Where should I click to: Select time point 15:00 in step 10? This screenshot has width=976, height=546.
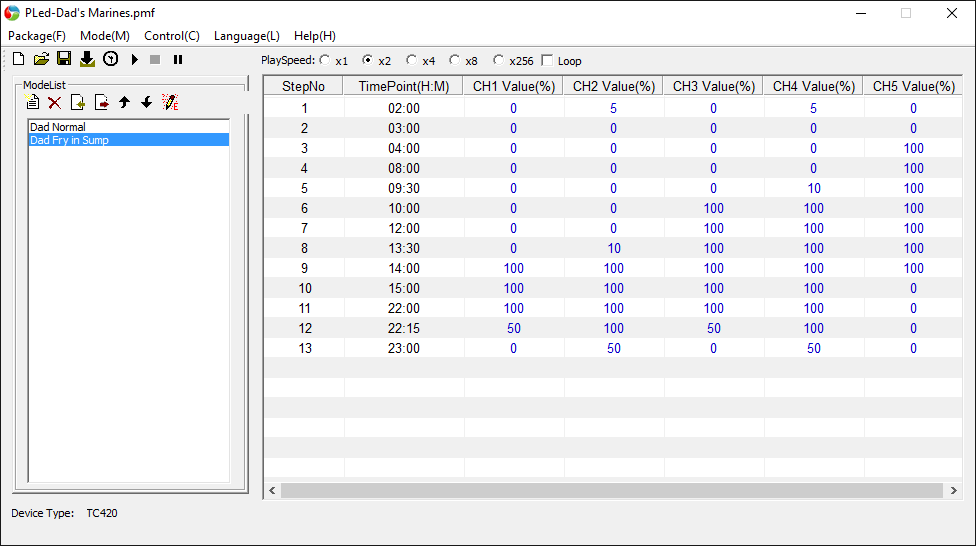[404, 288]
